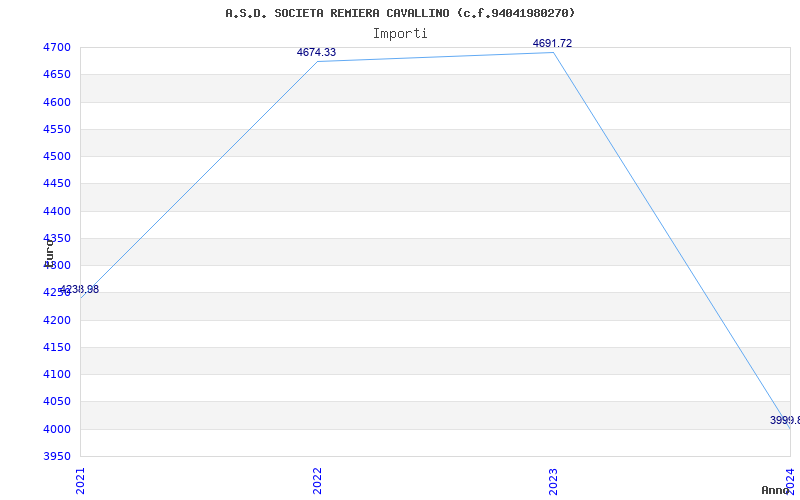Click the data label 4691.72
800x500 pixels.
click(x=553, y=43)
